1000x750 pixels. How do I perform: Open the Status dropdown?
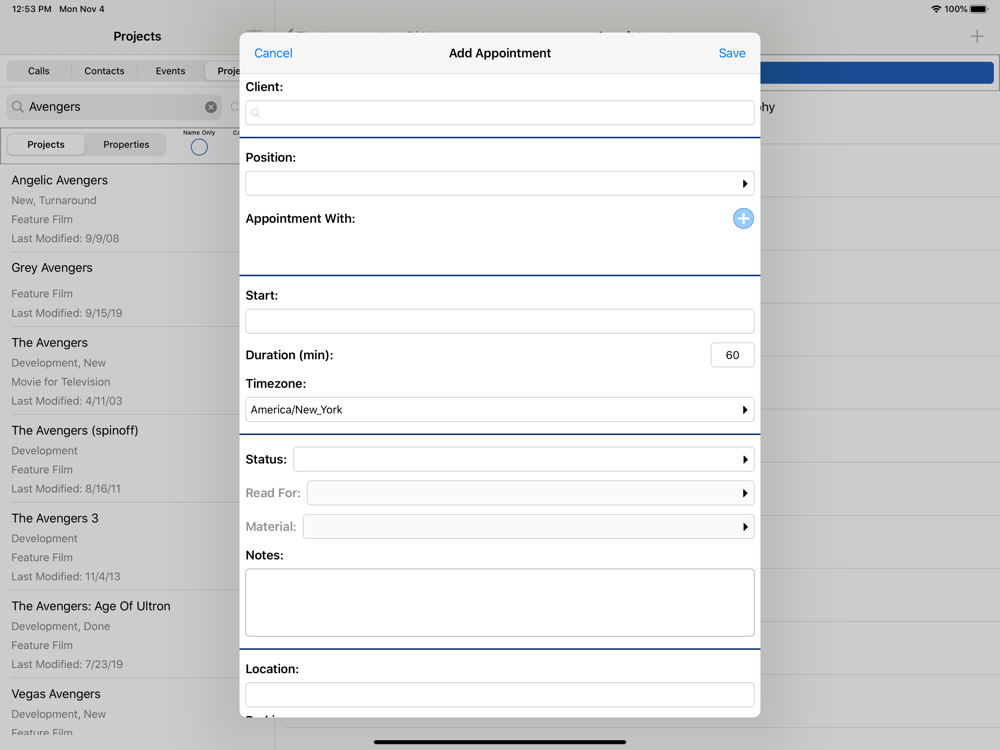pos(523,460)
